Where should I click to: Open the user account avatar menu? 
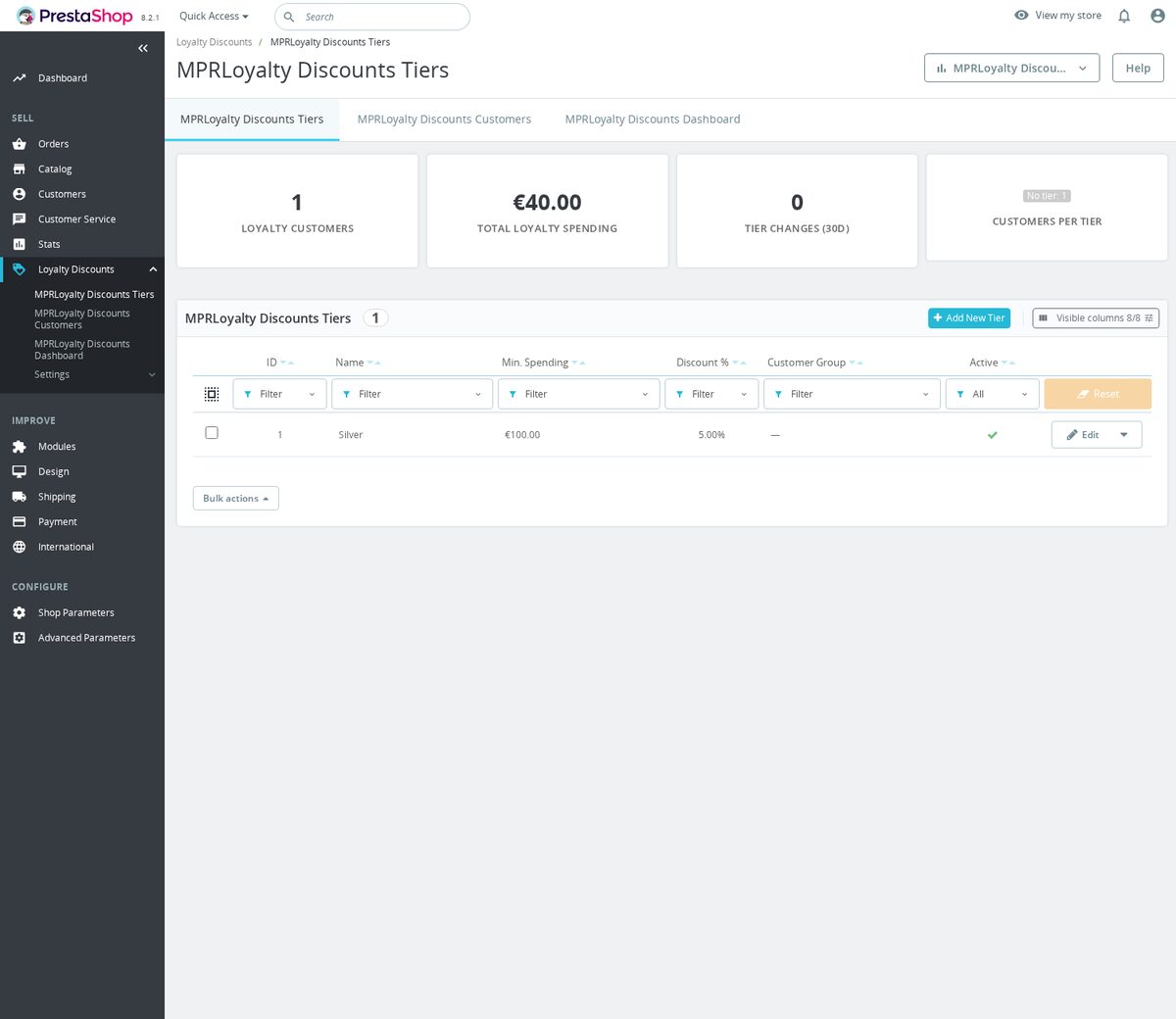(1157, 16)
